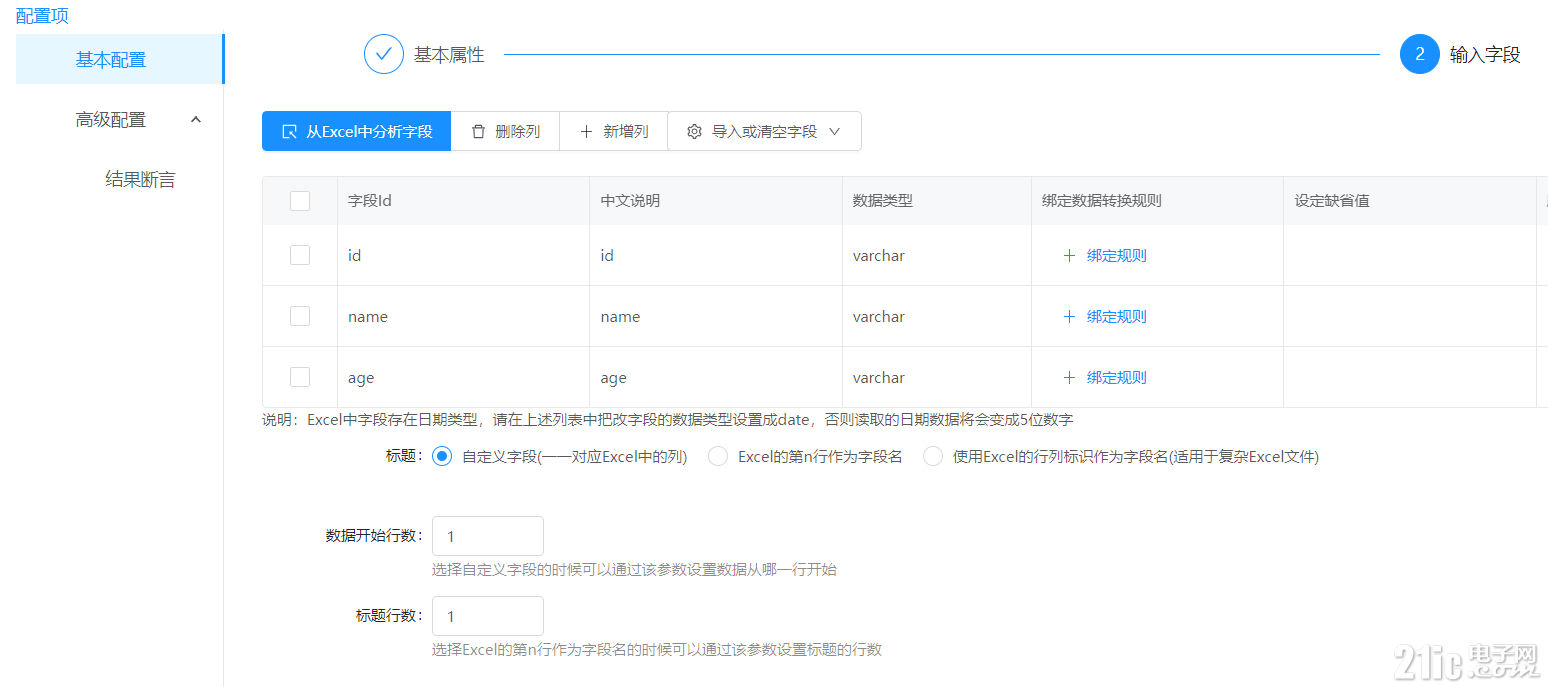Click the varchar type cell in id row

(937, 255)
